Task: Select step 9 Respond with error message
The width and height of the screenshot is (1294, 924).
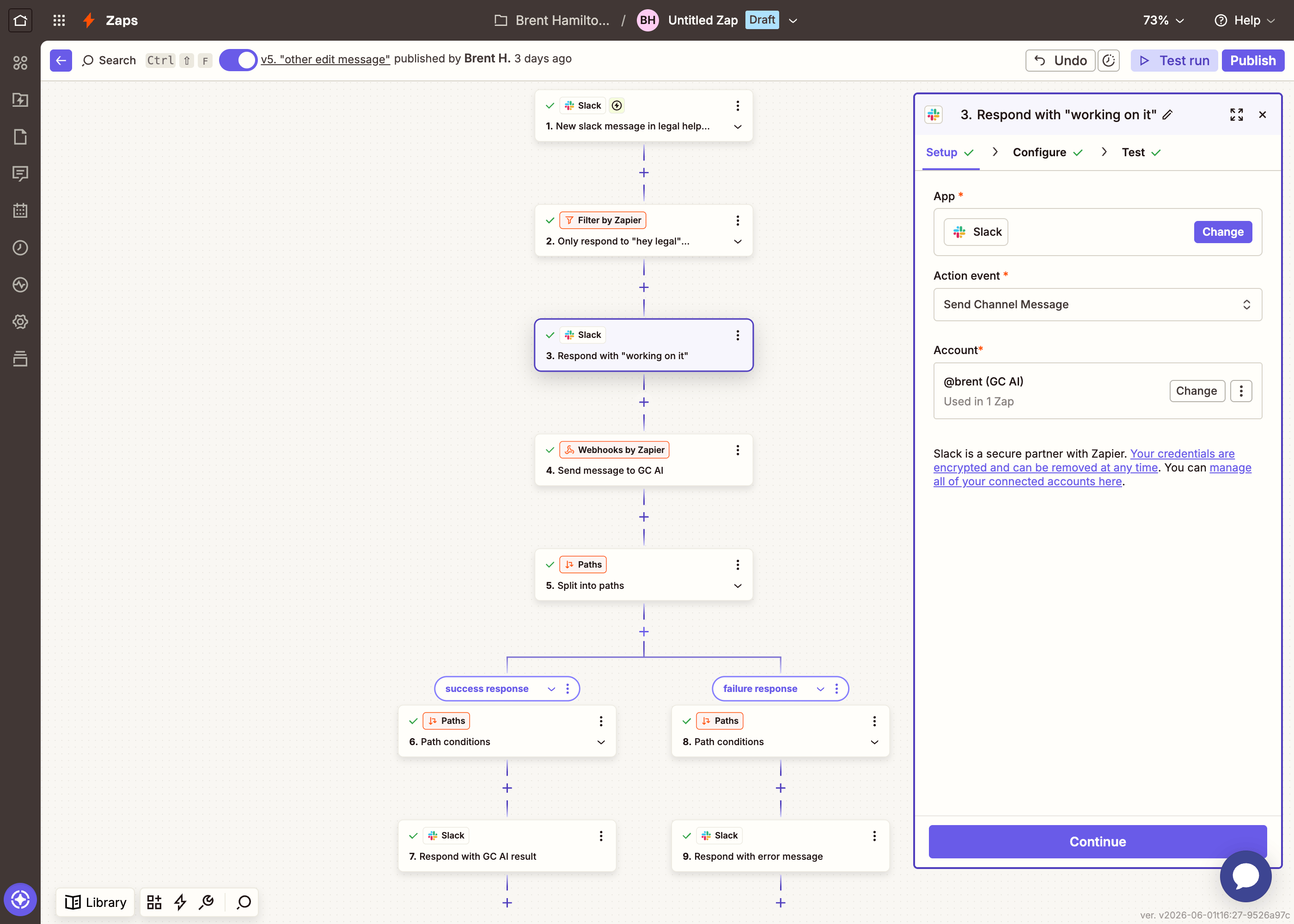Action: 781,845
